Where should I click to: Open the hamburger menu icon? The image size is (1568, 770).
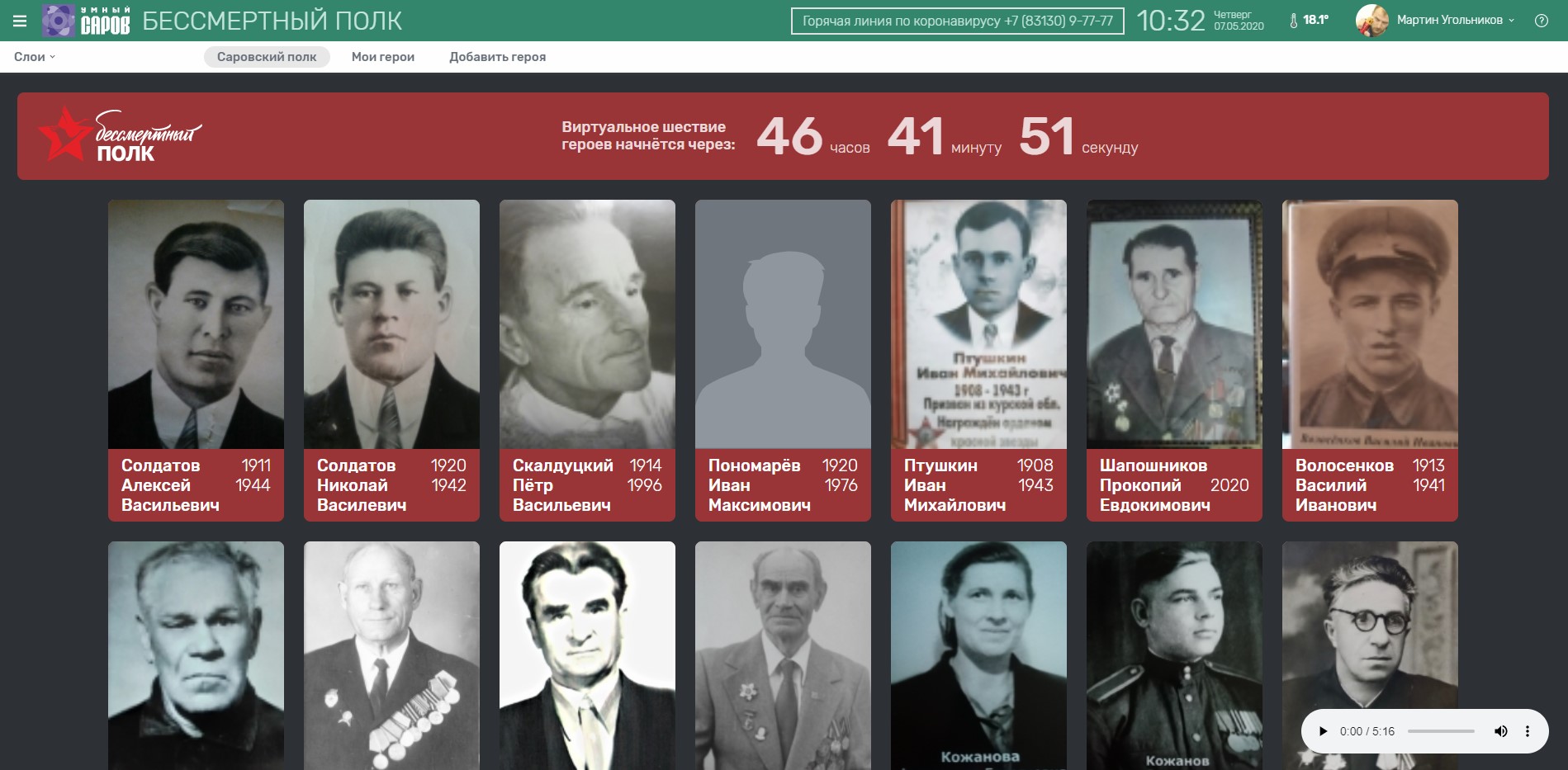[x=20, y=21]
